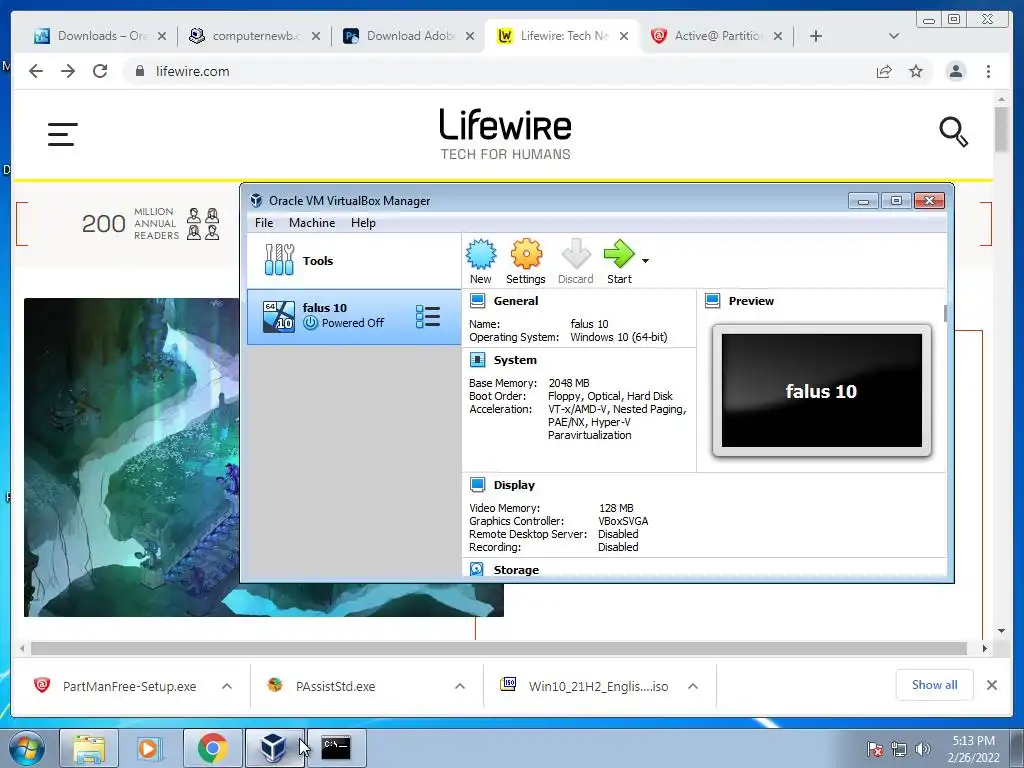Screen dimensions: 1024x768
Task: Open the Chrome three-dot menu
Action: pos(988,71)
